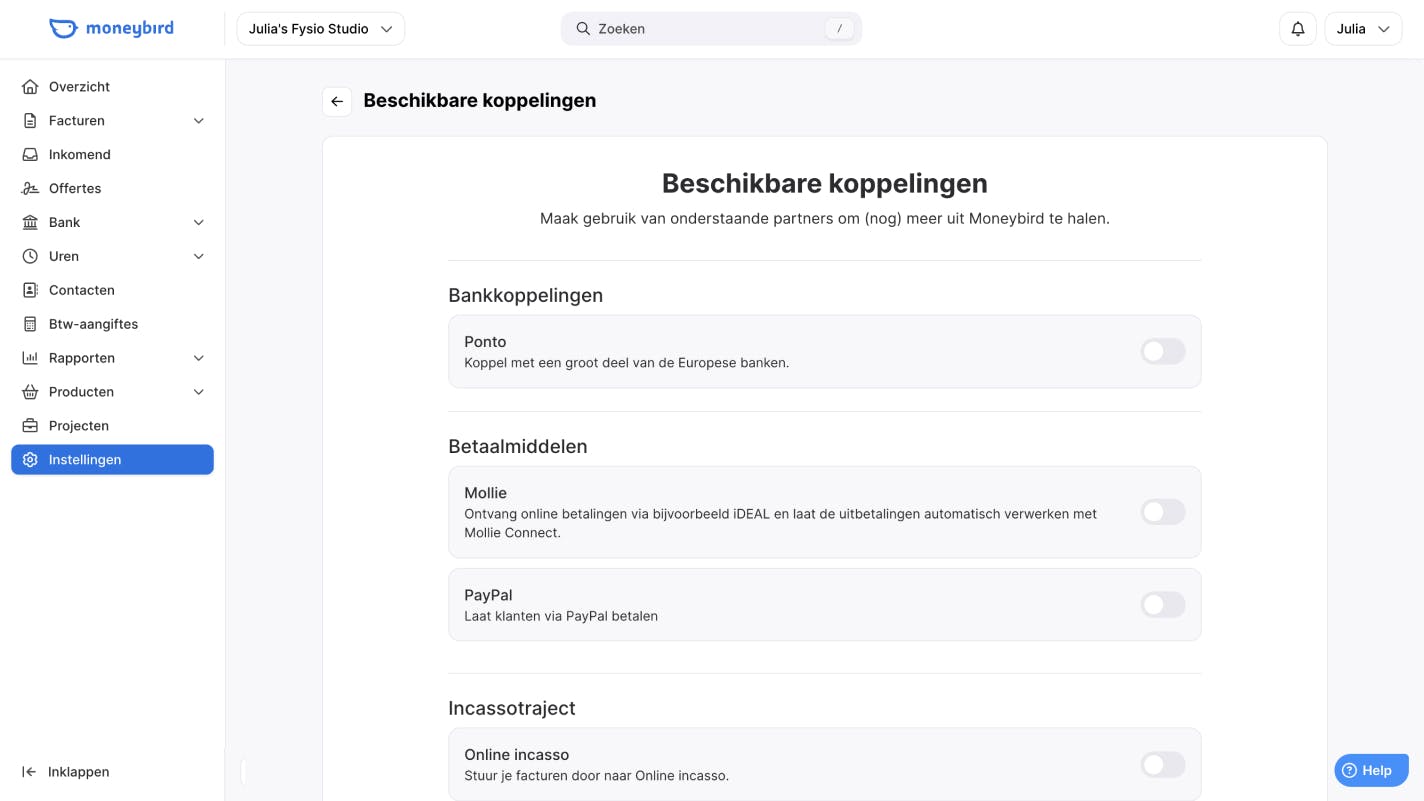Image resolution: width=1424 pixels, height=801 pixels.
Task: Turn on the Mollie payment integration
Action: (x=1162, y=511)
